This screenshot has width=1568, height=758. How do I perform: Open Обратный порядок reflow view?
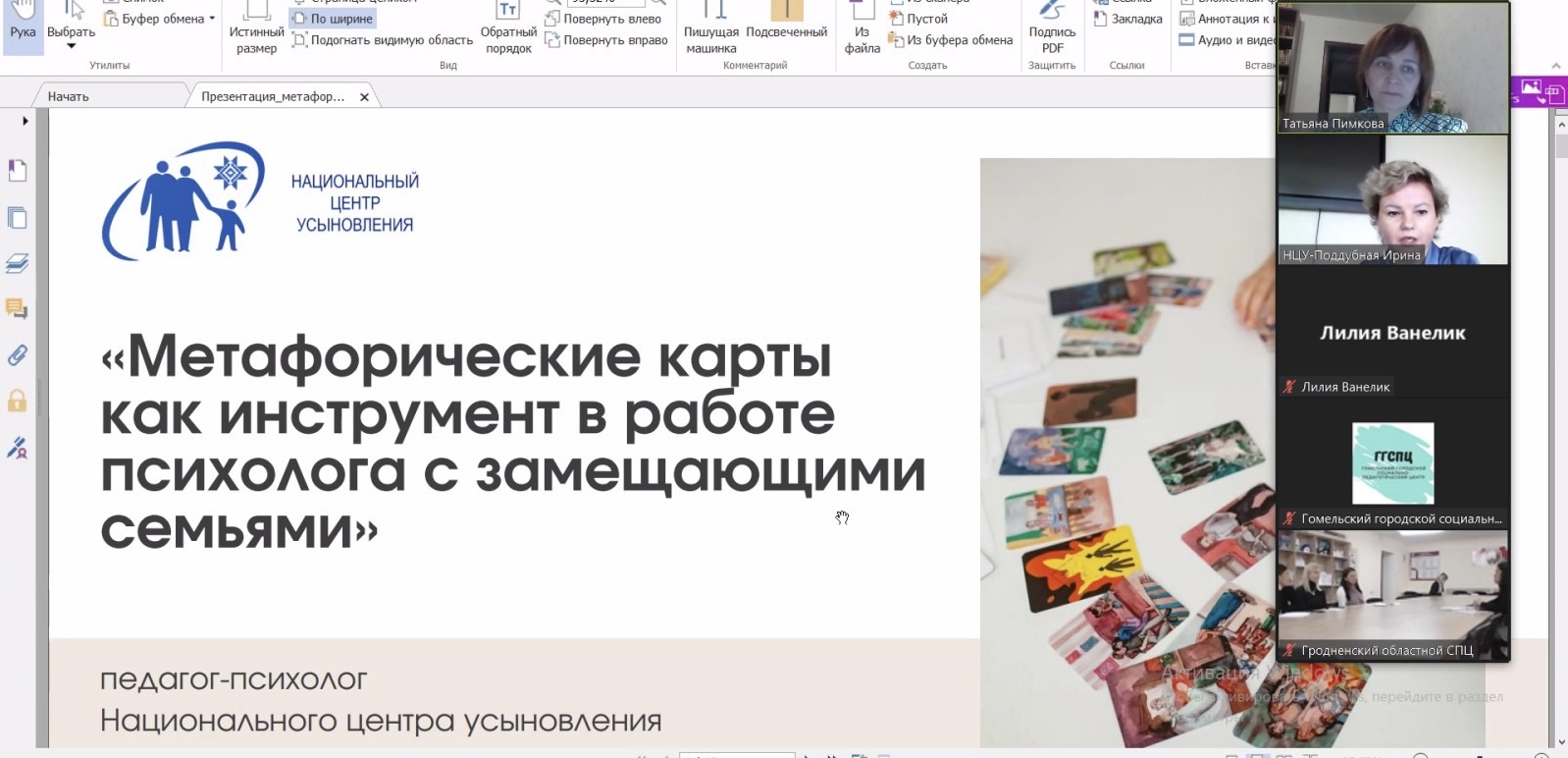508,29
